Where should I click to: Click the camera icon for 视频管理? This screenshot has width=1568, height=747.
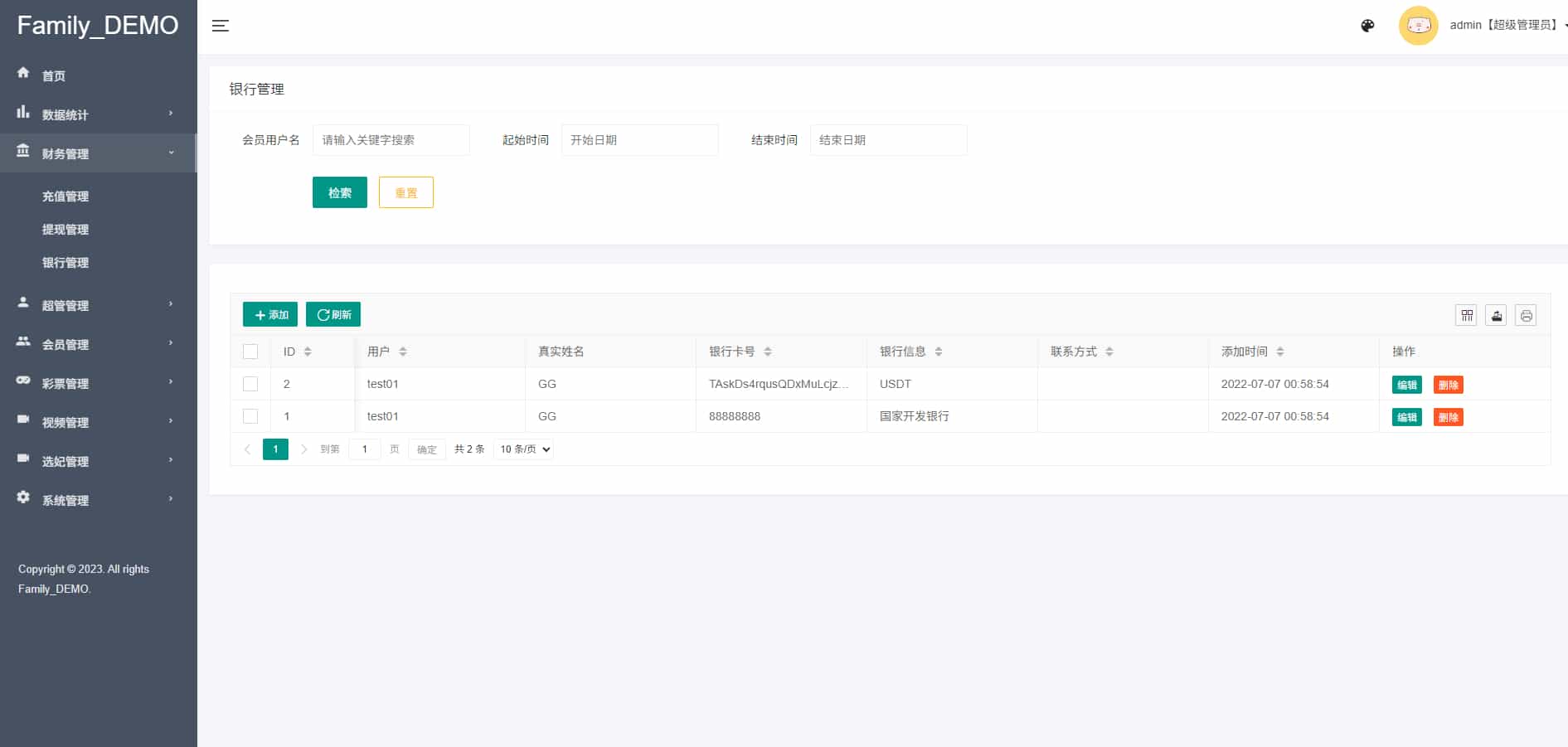tap(23, 420)
